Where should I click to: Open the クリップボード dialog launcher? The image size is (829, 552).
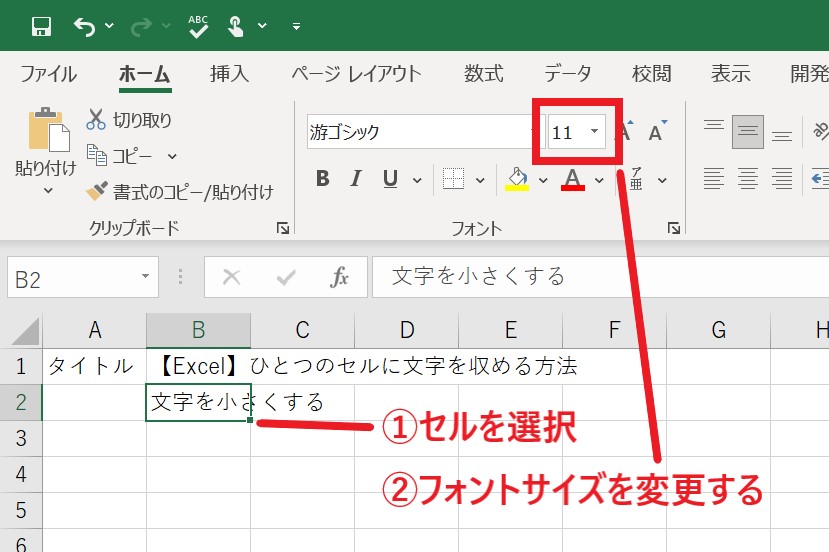[282, 228]
